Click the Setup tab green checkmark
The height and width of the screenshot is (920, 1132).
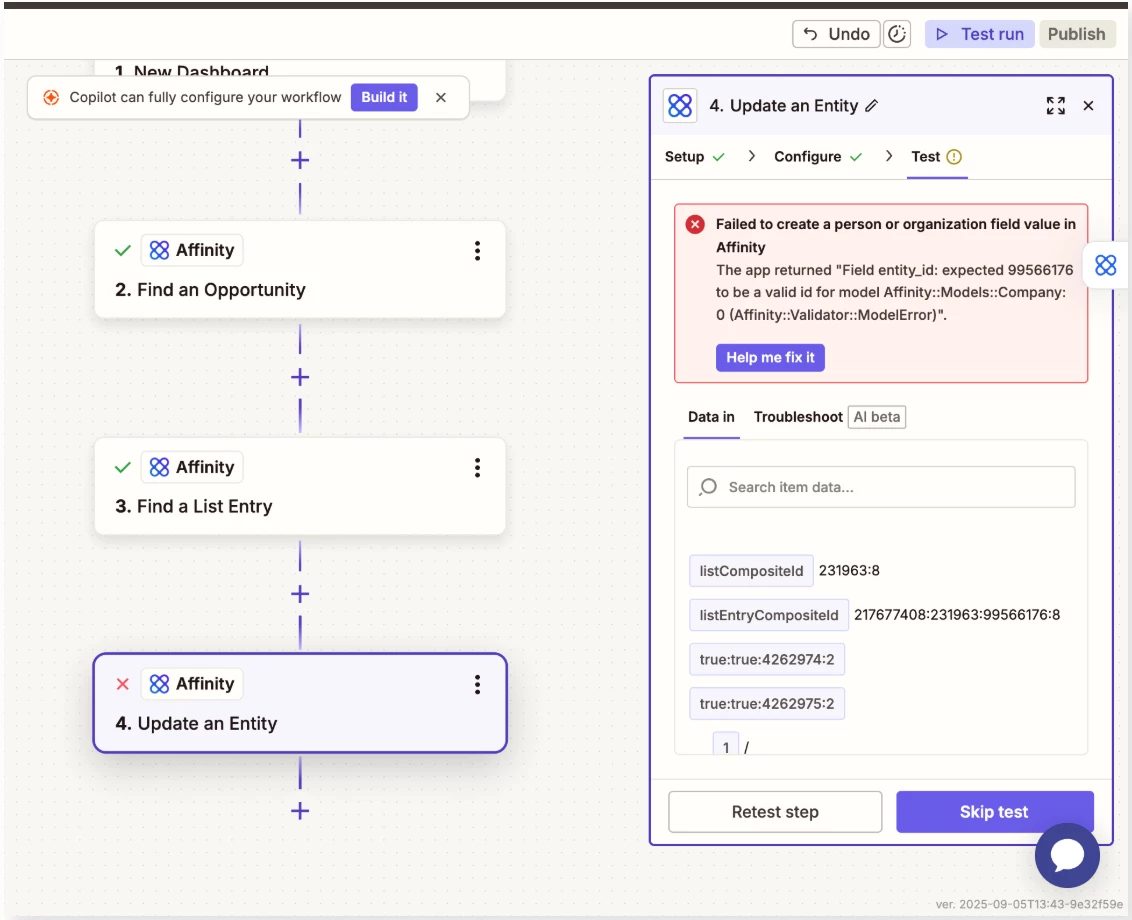pyautogui.click(x=718, y=157)
